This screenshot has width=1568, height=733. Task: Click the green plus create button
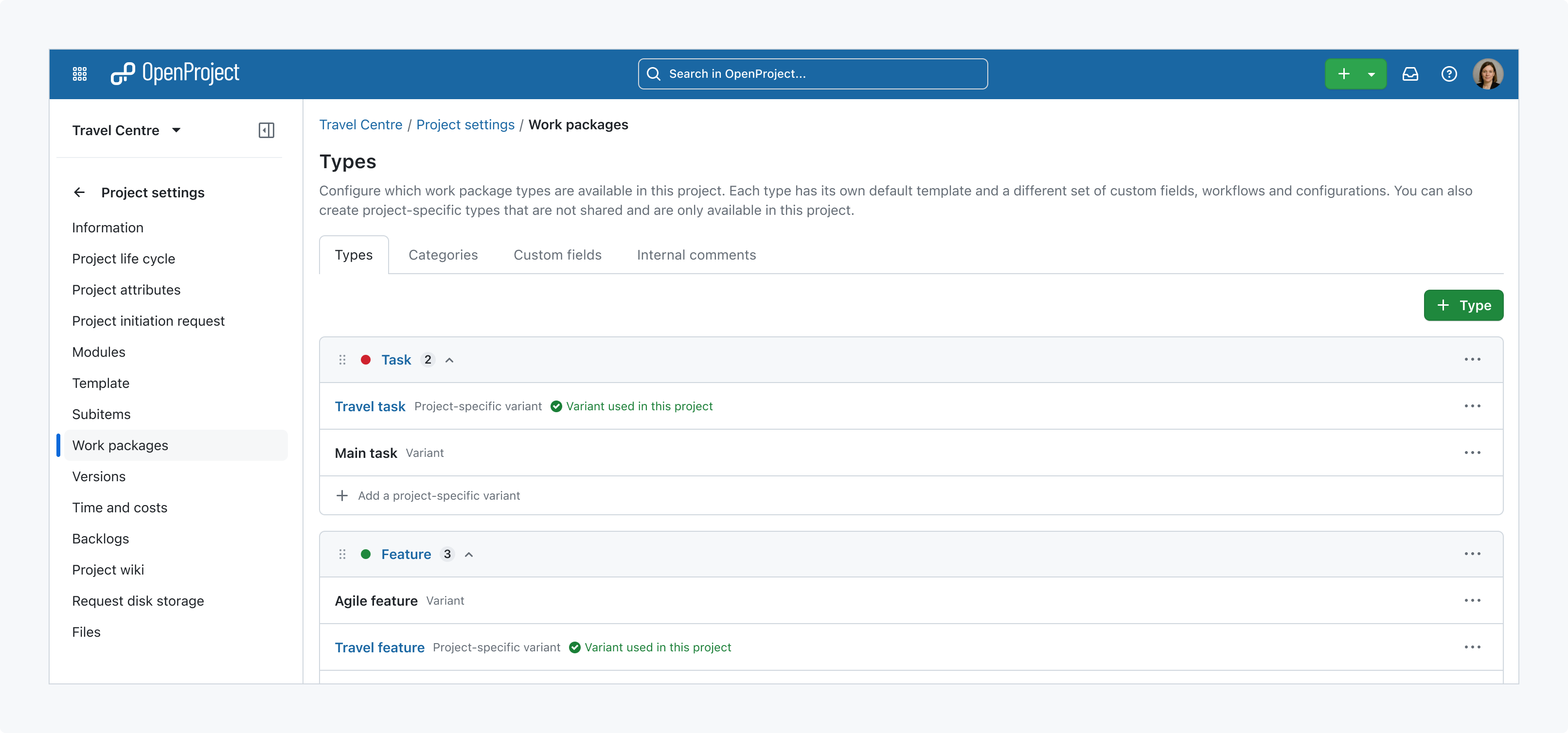click(x=1343, y=73)
